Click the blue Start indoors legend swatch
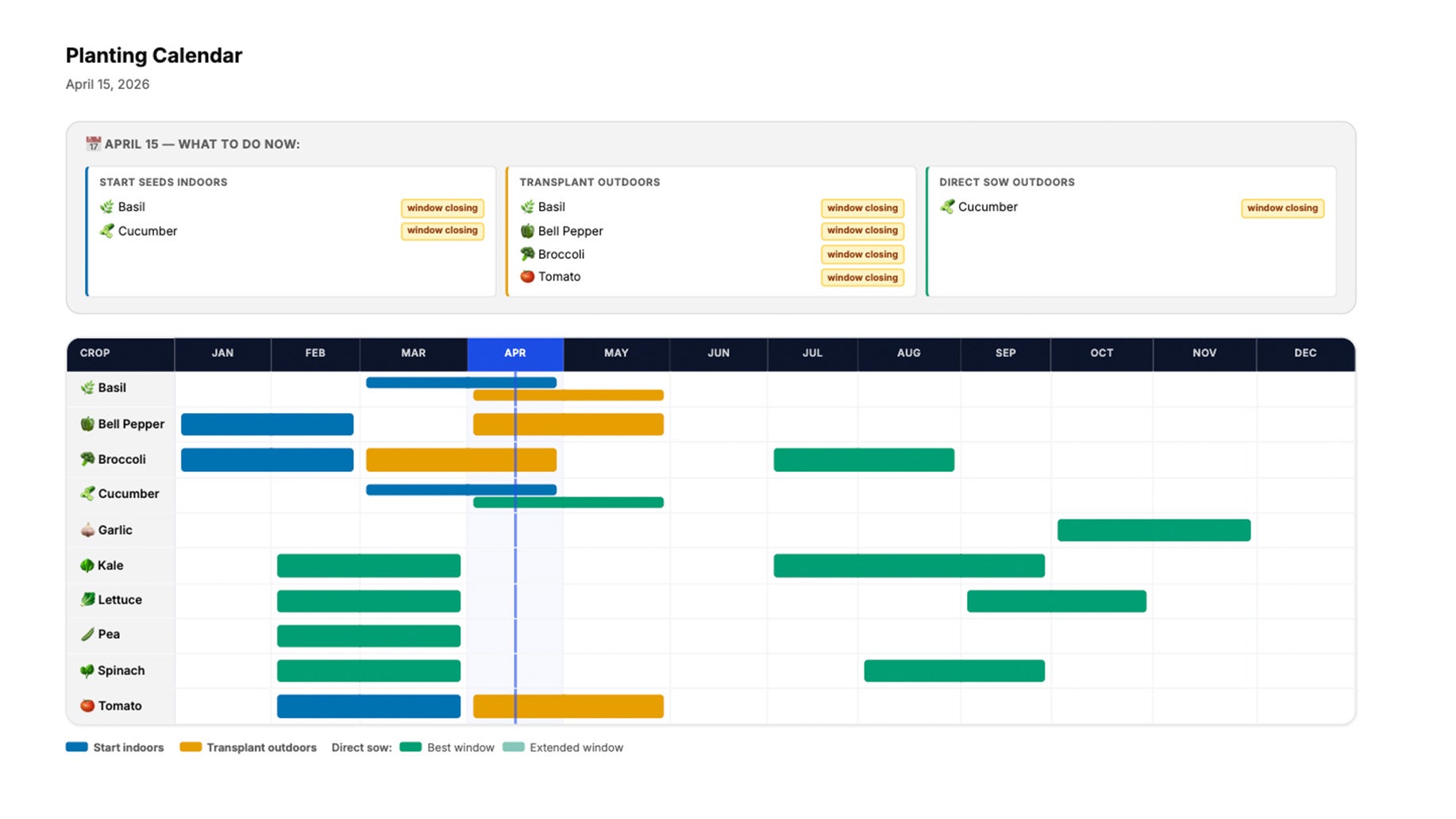Screen dimensions: 1456x819 (x=77, y=748)
